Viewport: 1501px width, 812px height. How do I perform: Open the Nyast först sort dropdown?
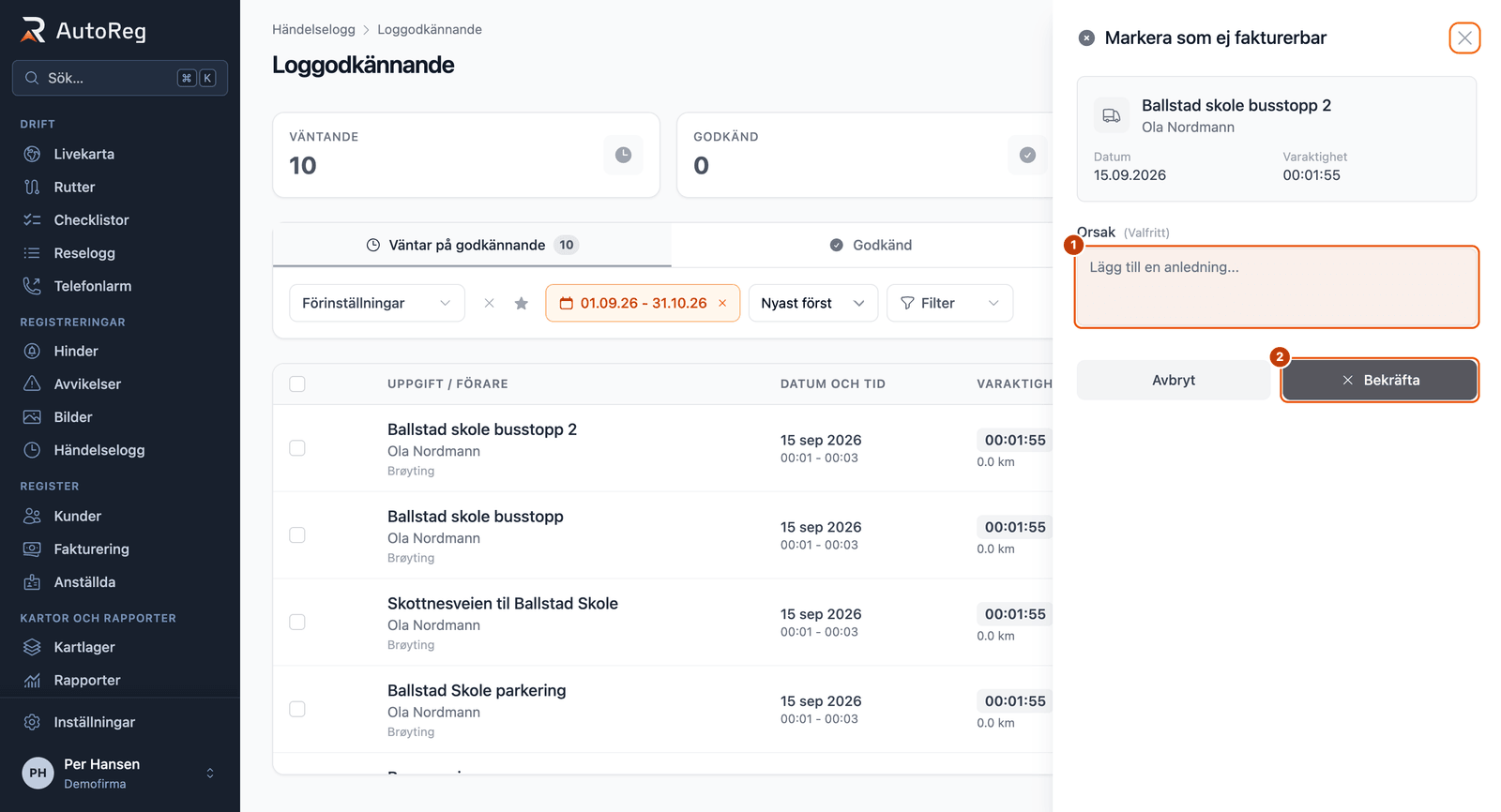813,303
